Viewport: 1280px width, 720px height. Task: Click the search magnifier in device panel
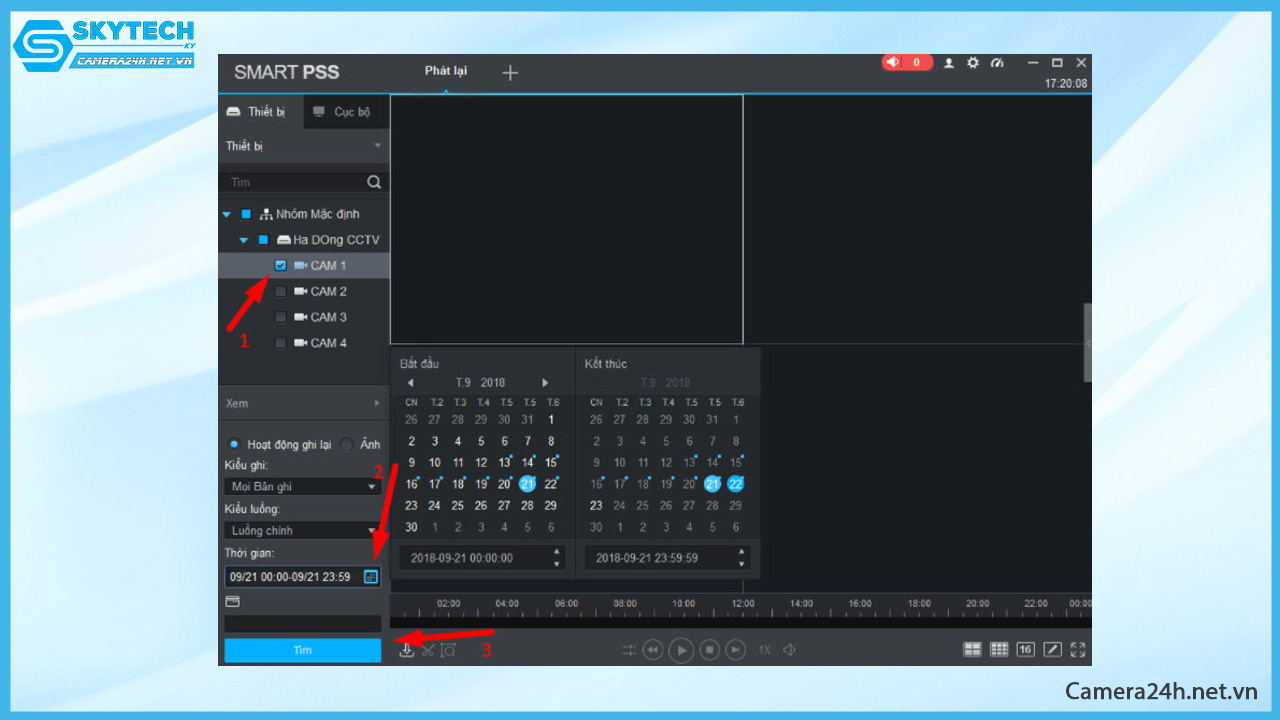coord(374,182)
